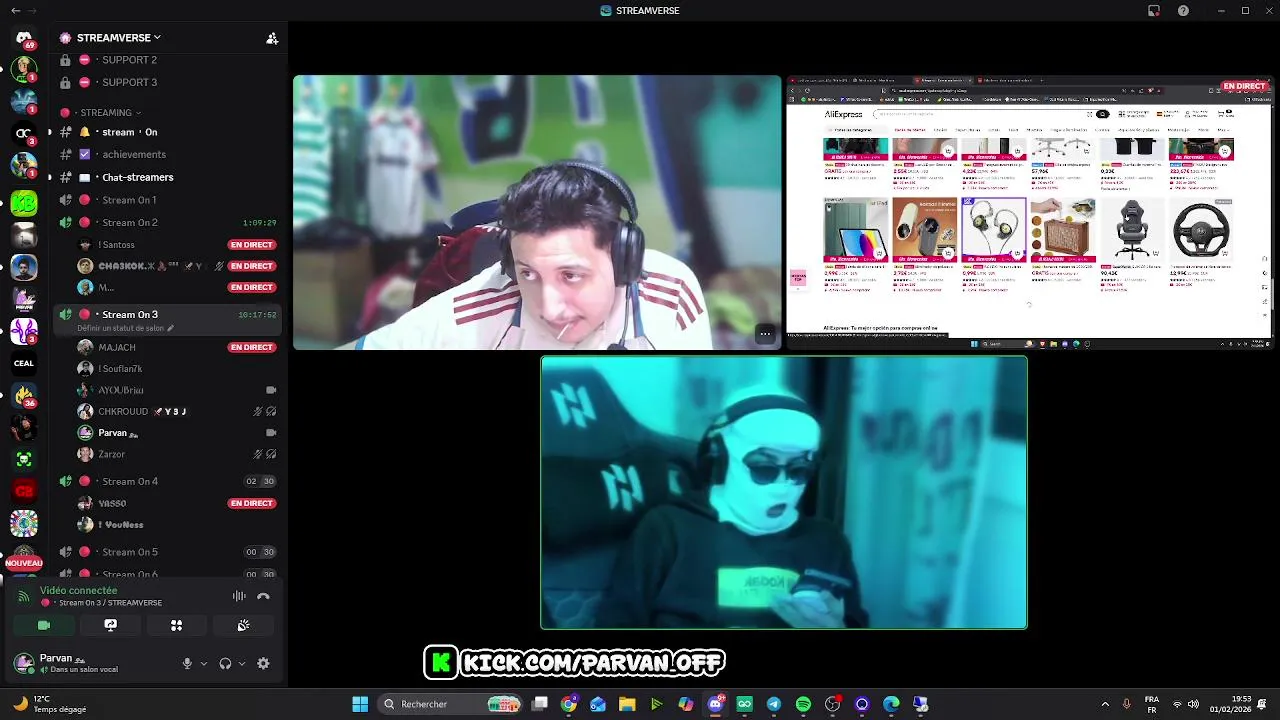Open the help icon in the title bar
Screen dimensions: 1280x720
coord(1183,10)
